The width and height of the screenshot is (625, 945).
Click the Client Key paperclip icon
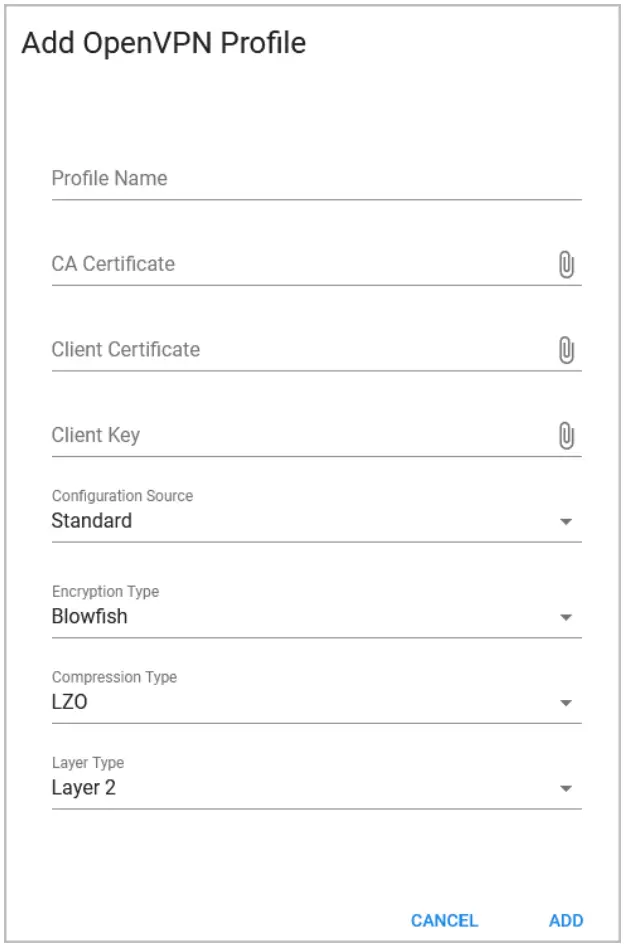tap(569, 434)
